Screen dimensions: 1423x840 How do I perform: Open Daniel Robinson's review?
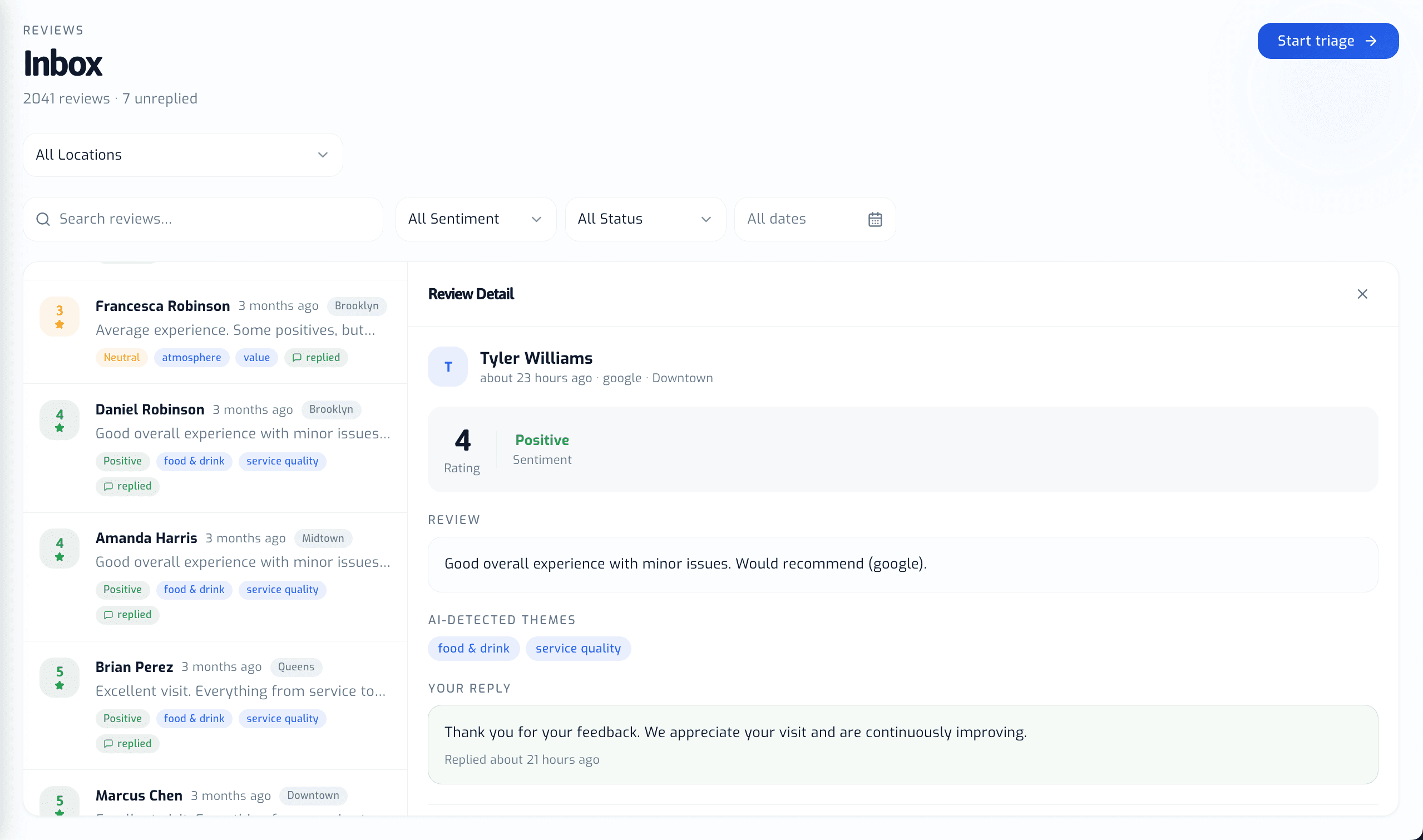(215, 448)
